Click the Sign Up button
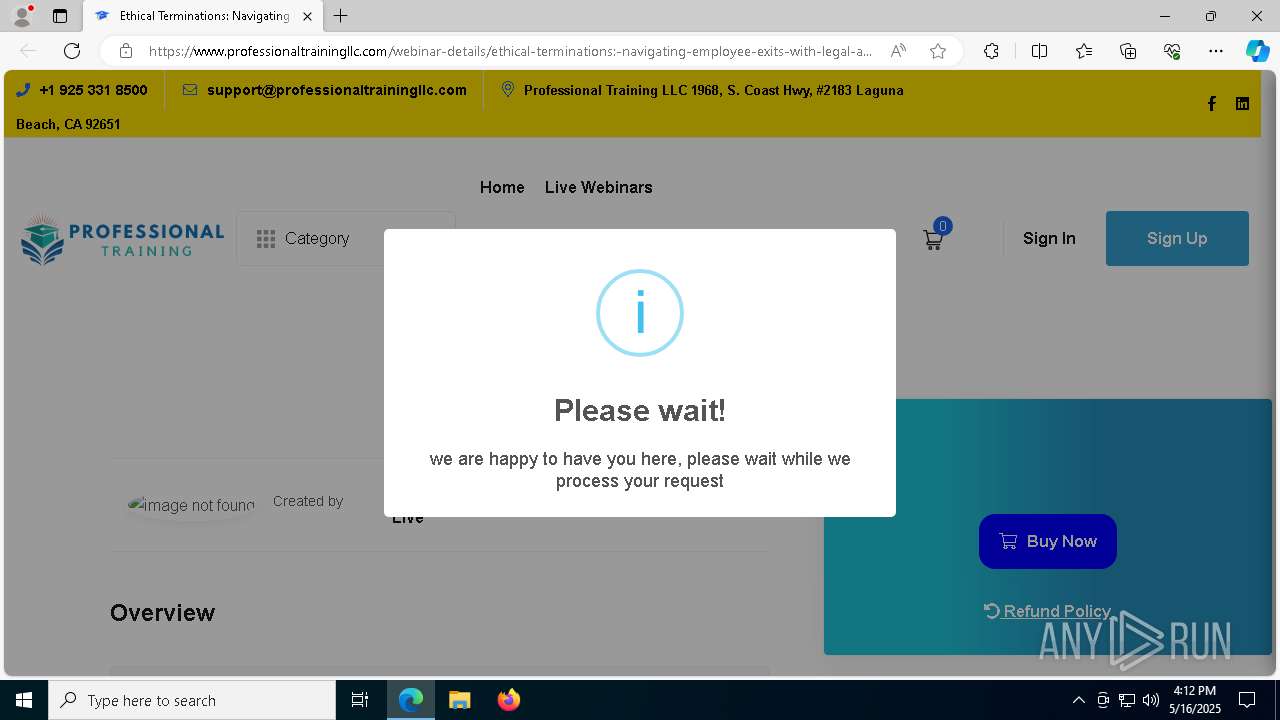 1177,238
